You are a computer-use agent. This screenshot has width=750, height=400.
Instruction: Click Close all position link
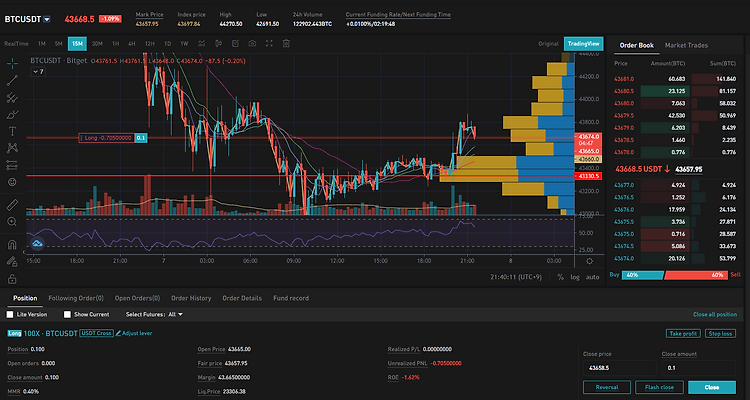tap(715, 314)
